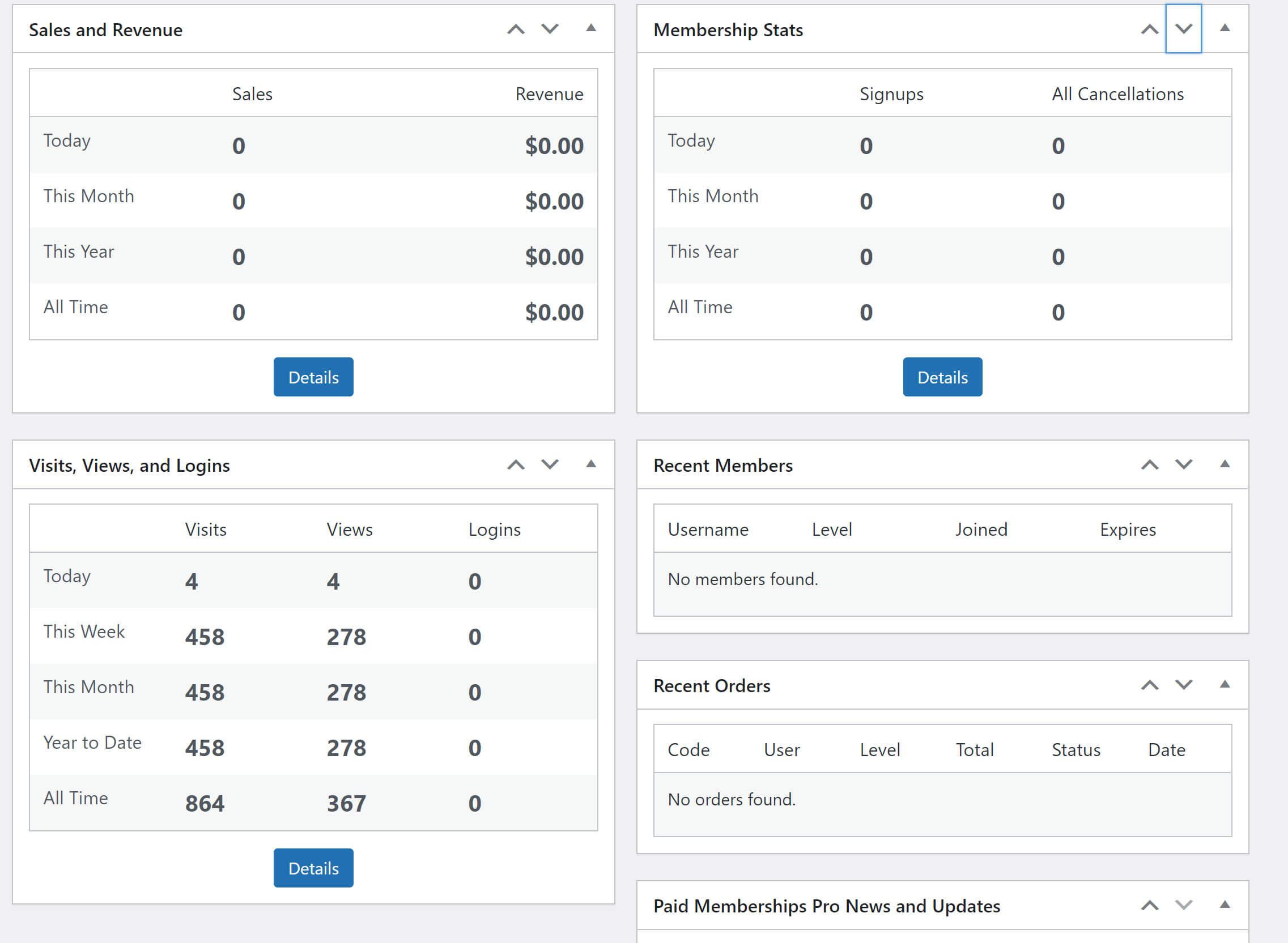Open Details under Sales and Revenue

click(313, 377)
